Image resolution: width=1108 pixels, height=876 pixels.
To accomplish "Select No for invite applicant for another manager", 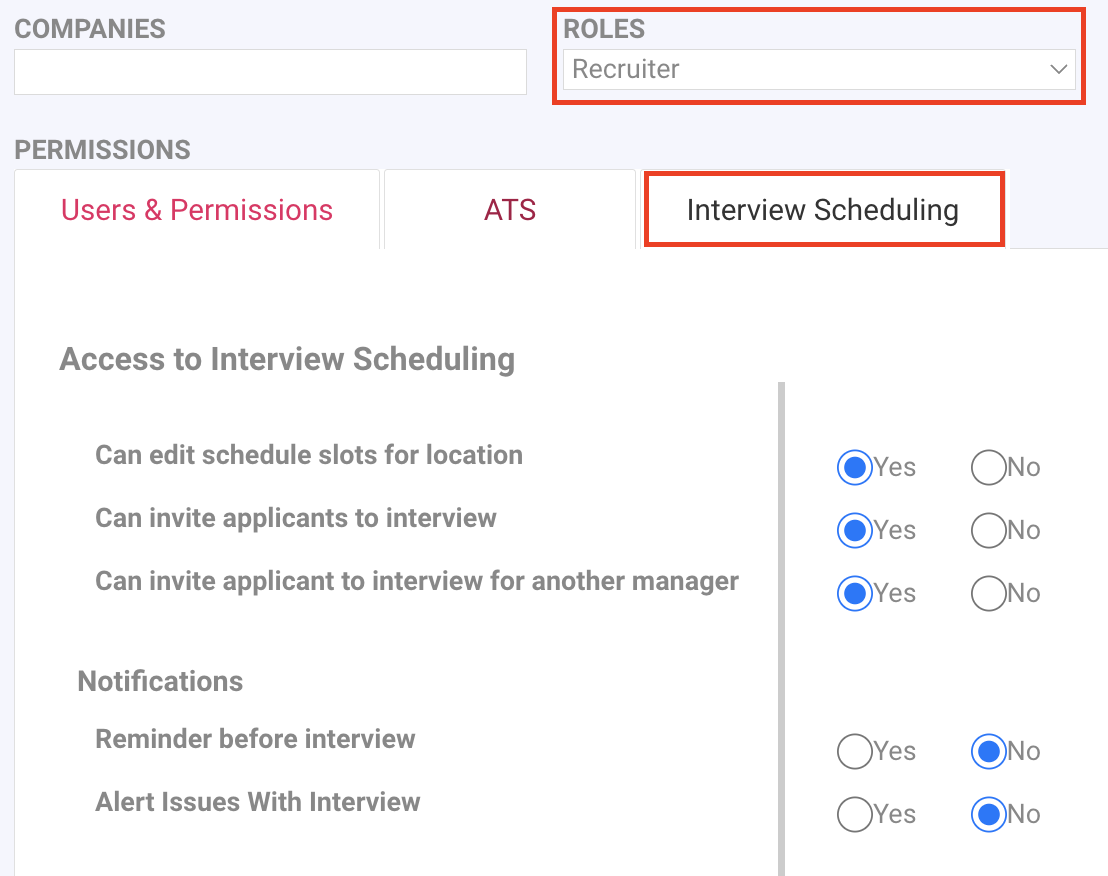I will (x=988, y=593).
